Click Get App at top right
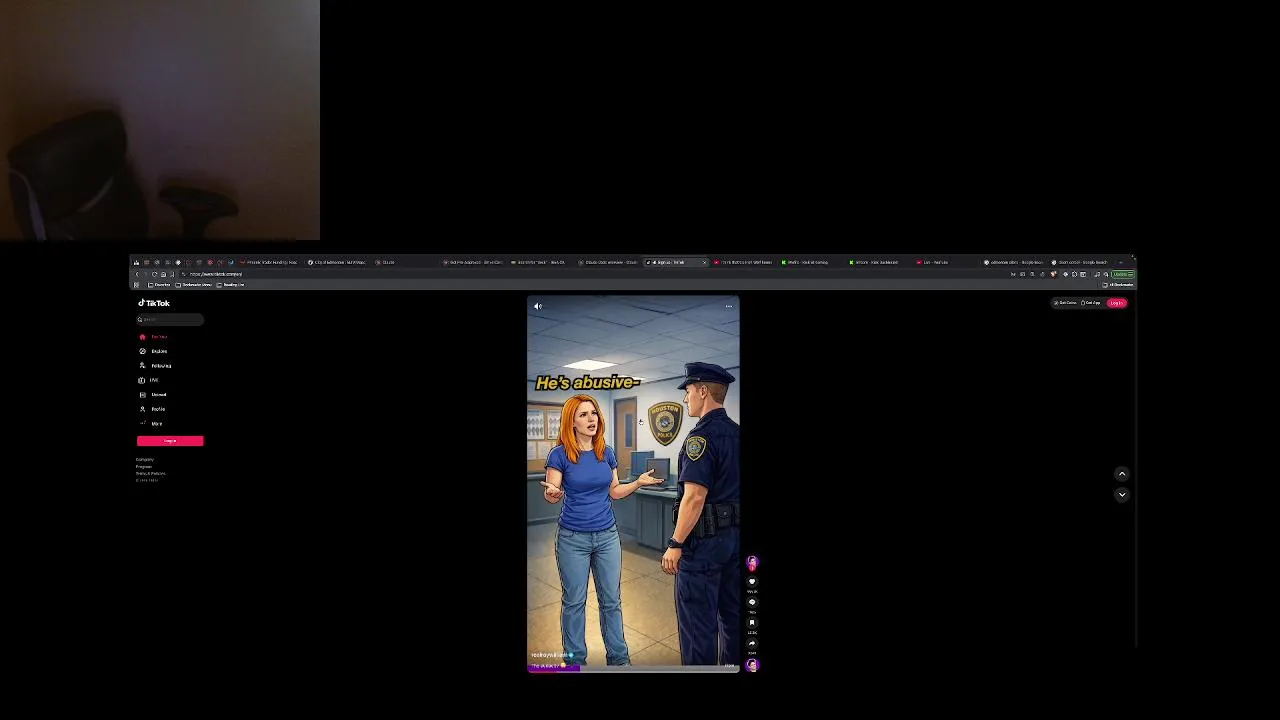 pos(1090,303)
